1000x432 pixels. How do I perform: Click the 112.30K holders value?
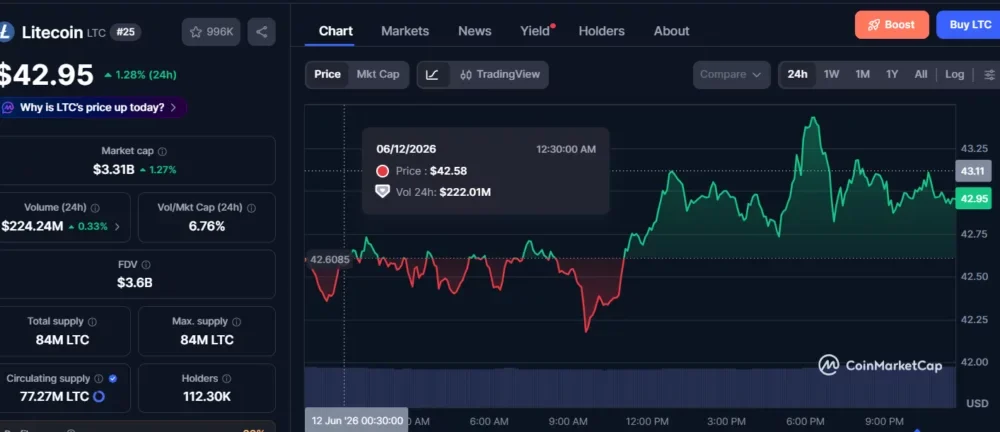[207, 396]
